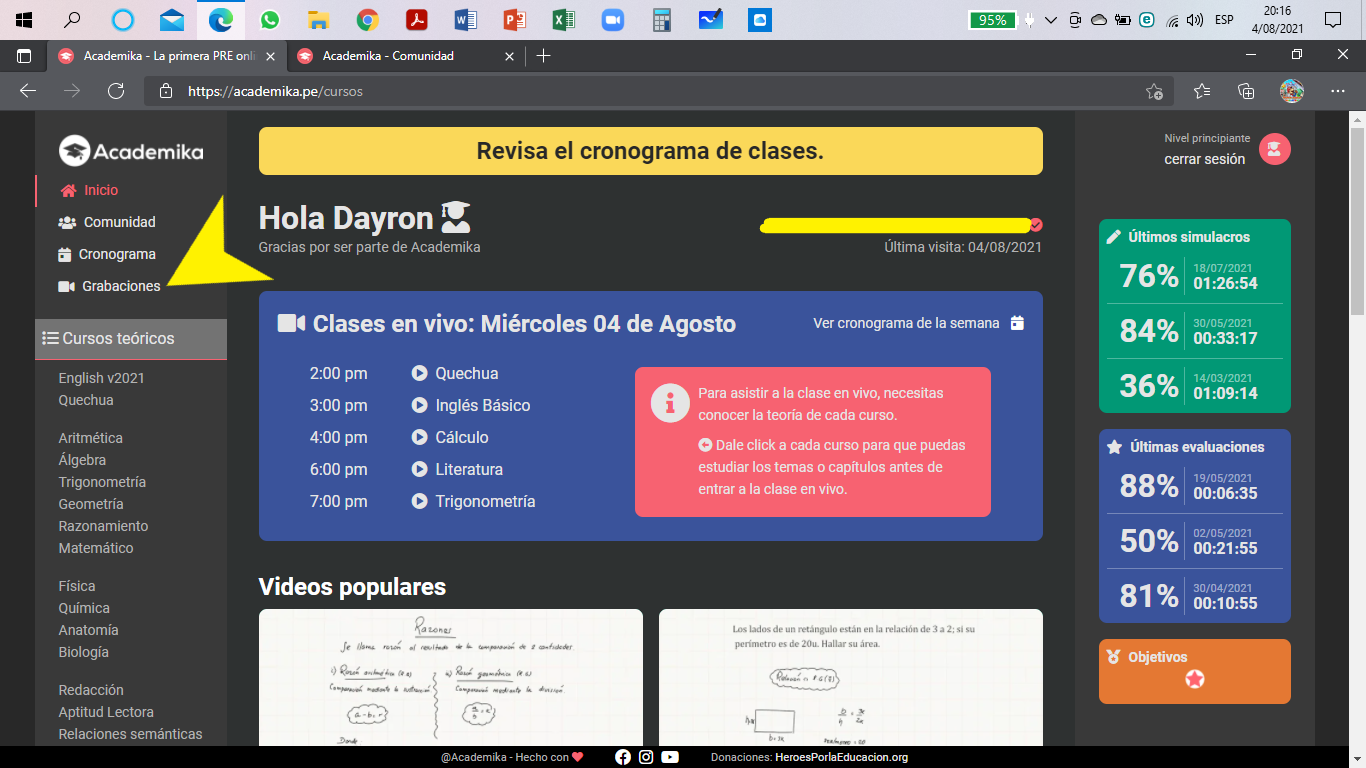This screenshot has width=1366, height=768.
Task: Switch to Academika - Comunidad tab
Action: [x=406, y=56]
